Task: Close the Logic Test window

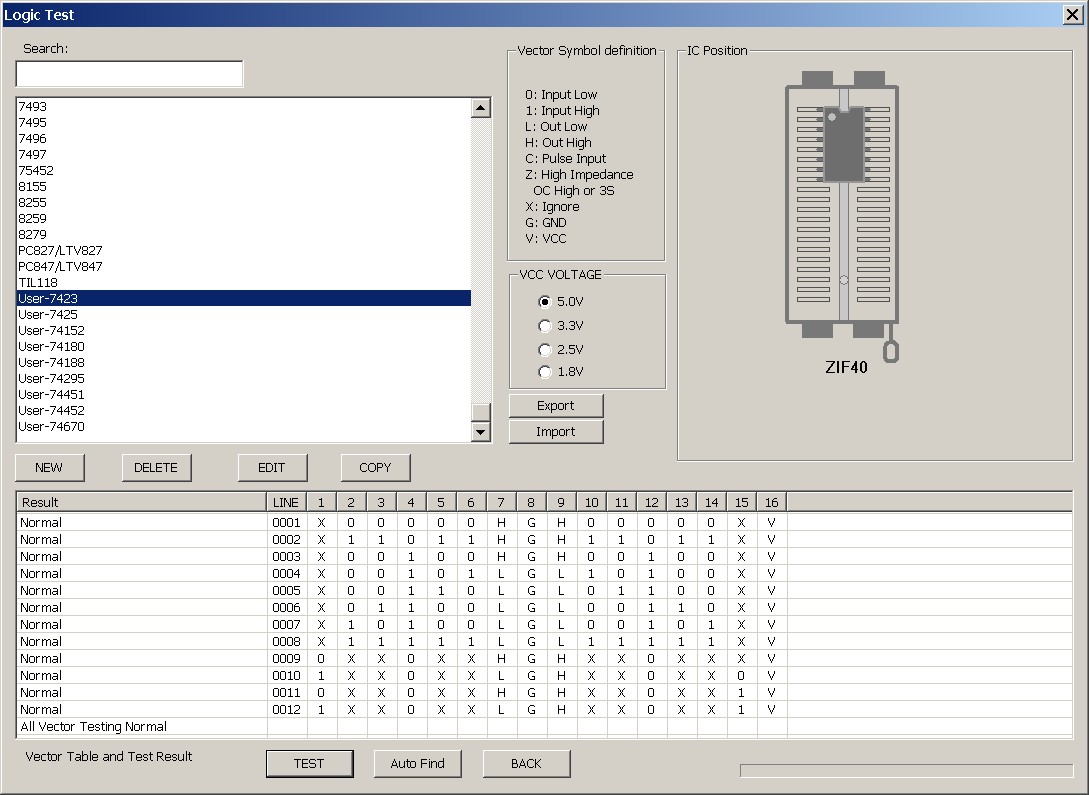Action: point(1071,14)
